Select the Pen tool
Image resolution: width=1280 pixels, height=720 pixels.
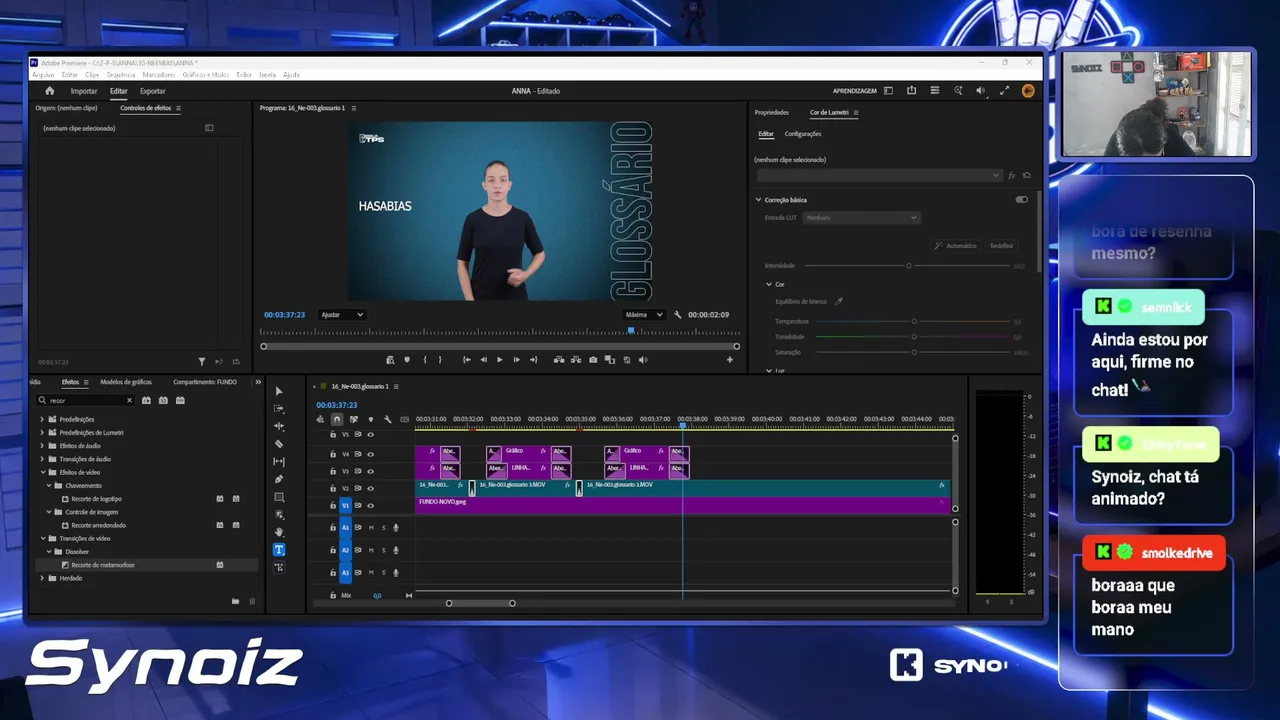point(279,479)
